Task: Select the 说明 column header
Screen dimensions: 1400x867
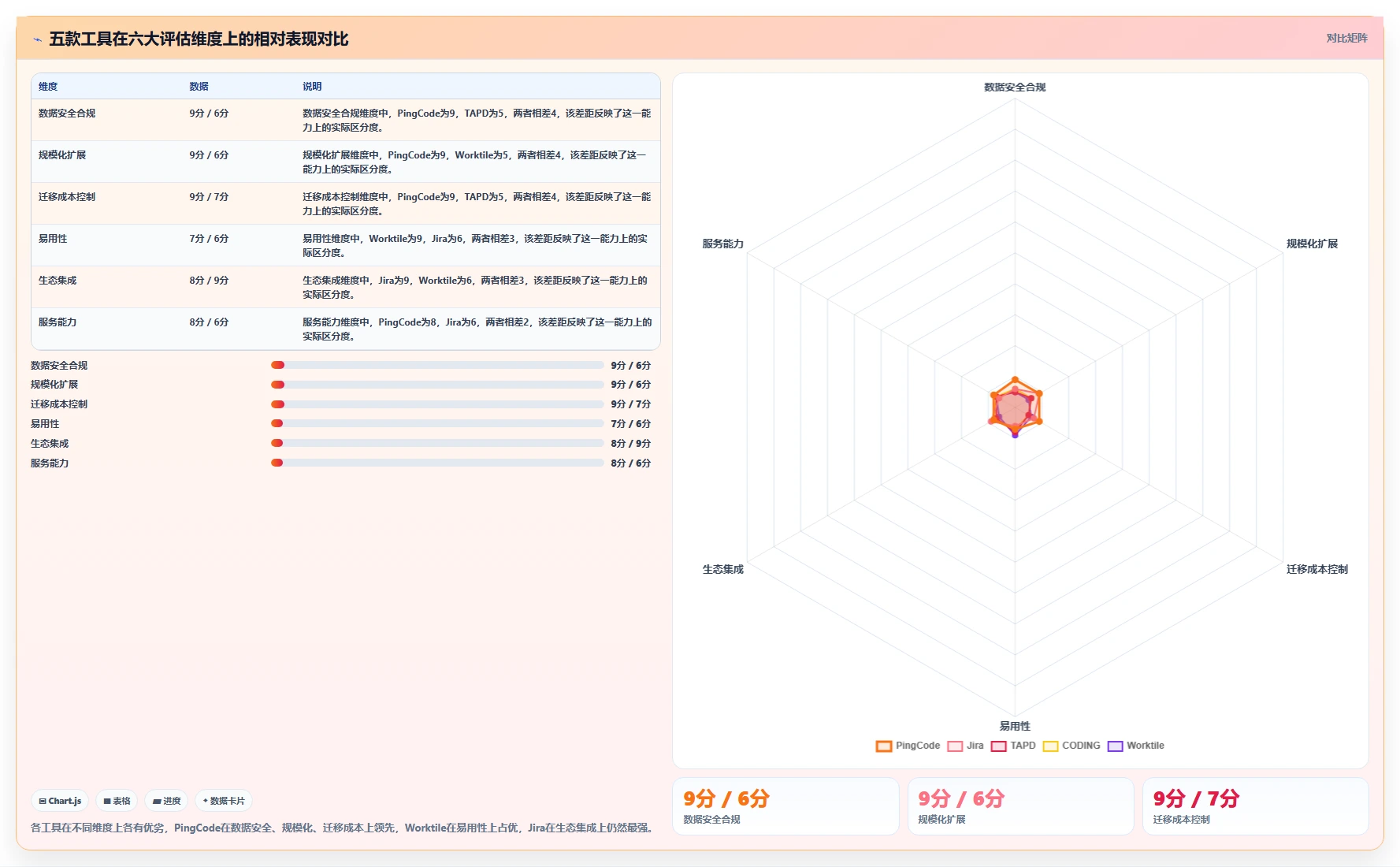Action: (x=312, y=87)
